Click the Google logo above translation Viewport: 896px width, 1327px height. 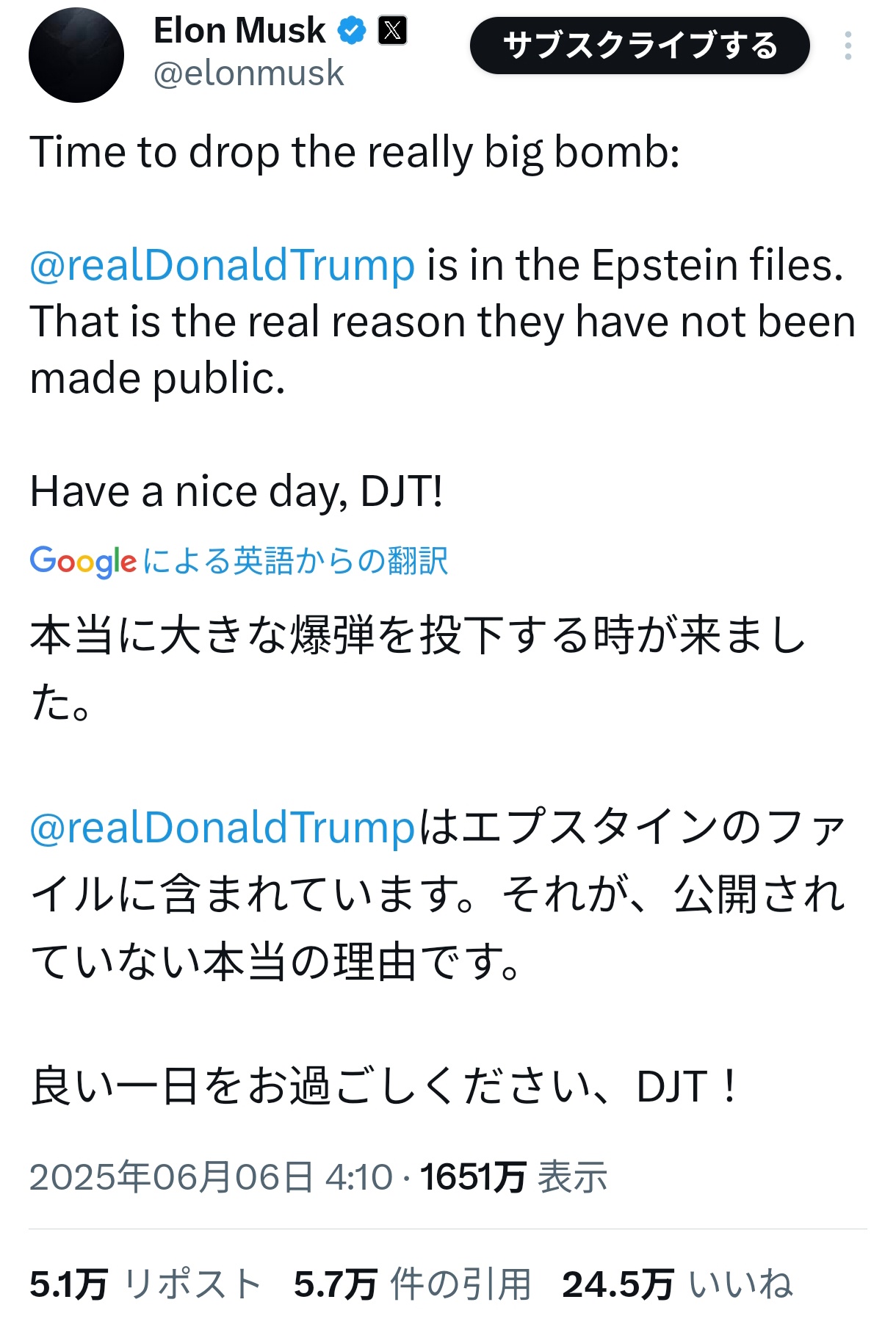coord(83,562)
